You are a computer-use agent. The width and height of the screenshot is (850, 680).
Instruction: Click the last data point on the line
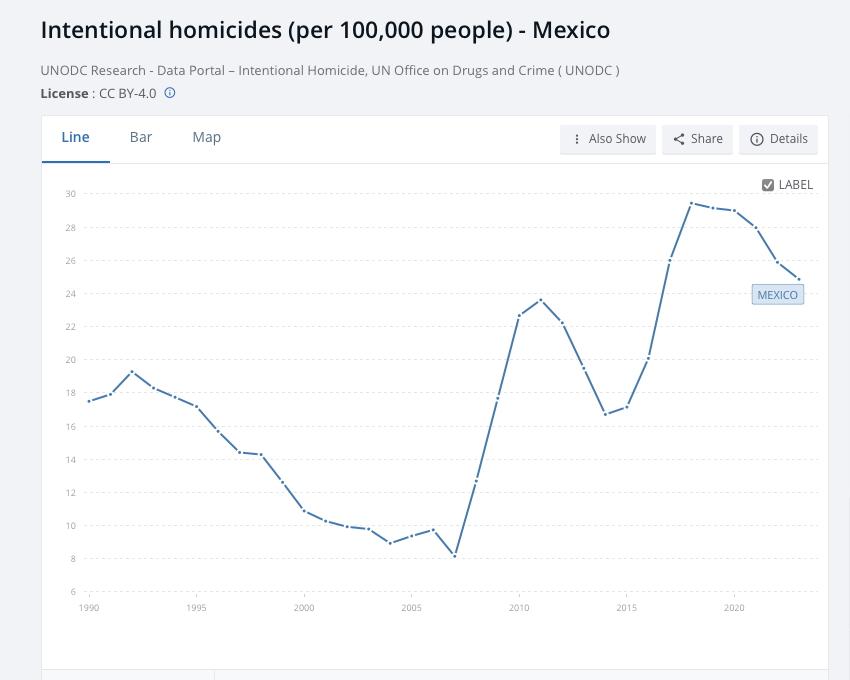[x=799, y=279]
